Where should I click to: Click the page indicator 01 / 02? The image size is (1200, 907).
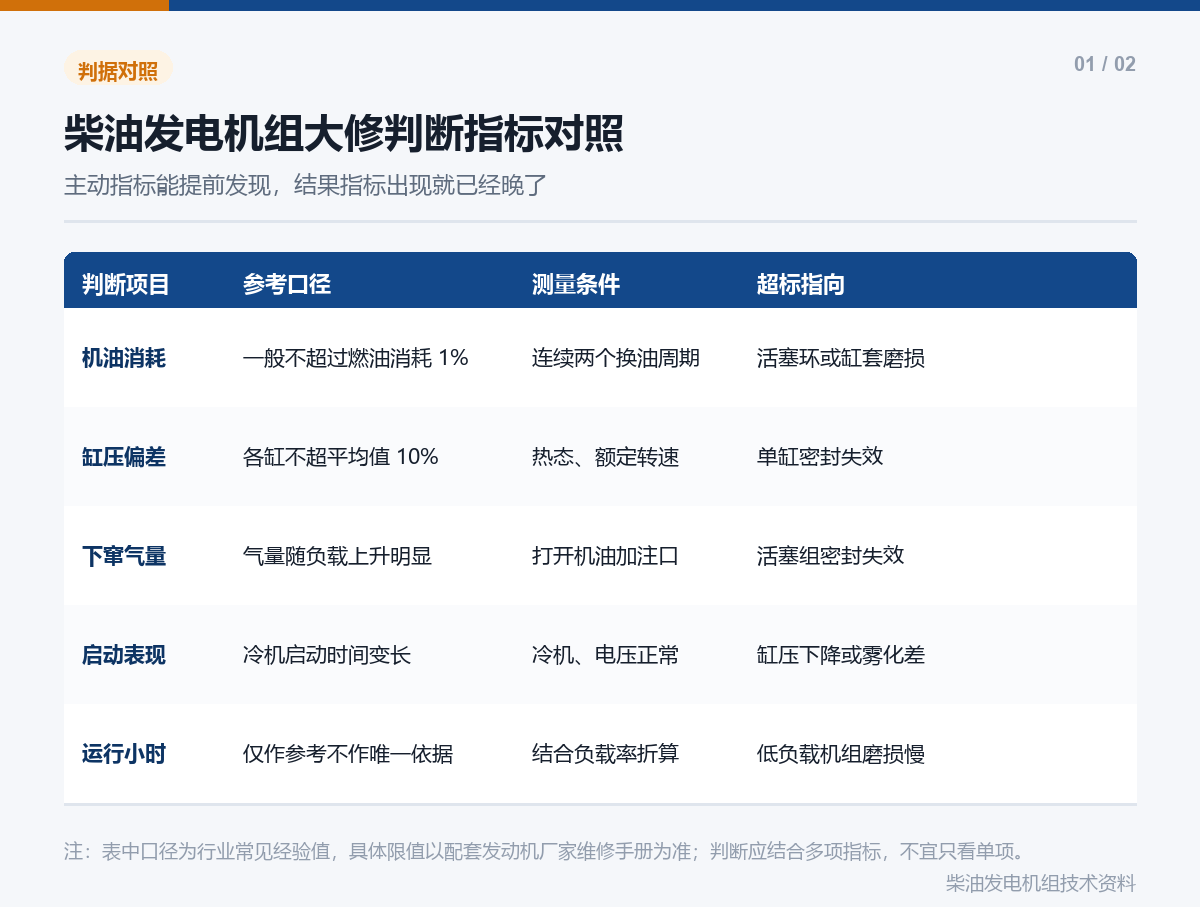pyautogui.click(x=1105, y=64)
